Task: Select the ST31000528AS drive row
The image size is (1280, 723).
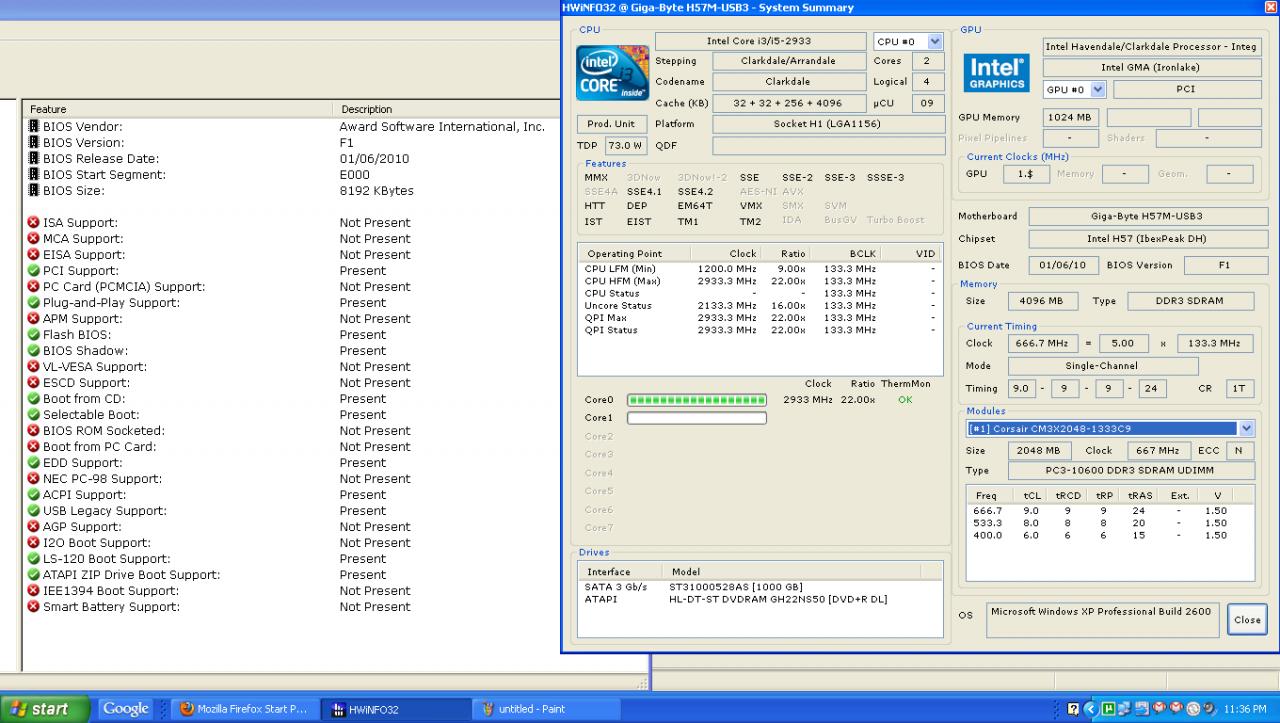Action: (x=760, y=586)
